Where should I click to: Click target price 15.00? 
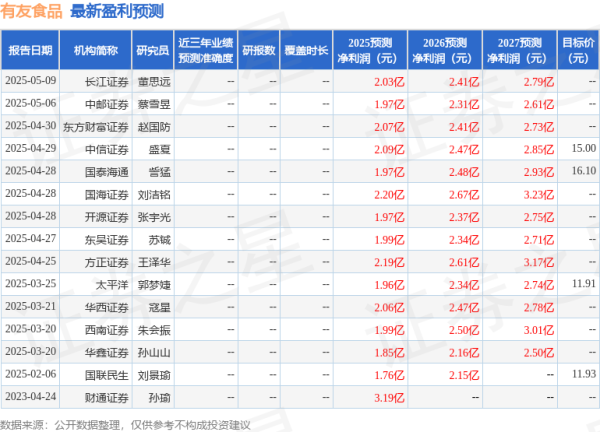[584, 148]
